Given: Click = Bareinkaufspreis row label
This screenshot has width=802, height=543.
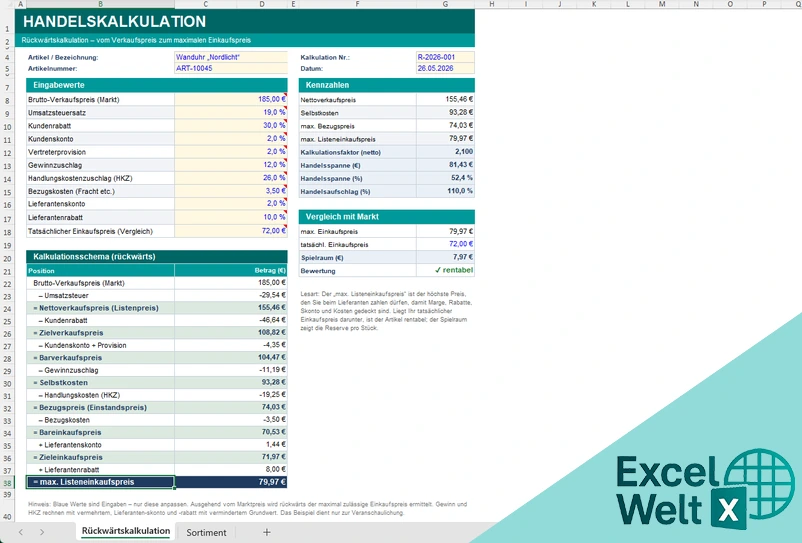Looking at the screenshot, I should pos(101,433).
